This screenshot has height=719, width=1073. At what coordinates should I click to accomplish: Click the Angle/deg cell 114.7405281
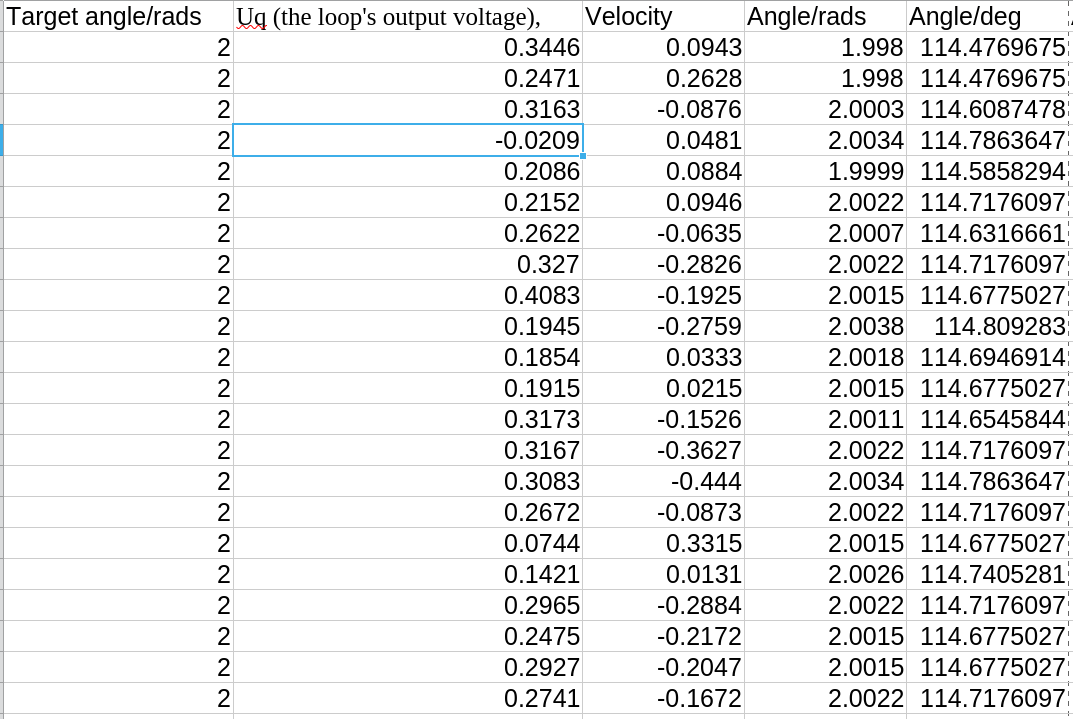(987, 574)
